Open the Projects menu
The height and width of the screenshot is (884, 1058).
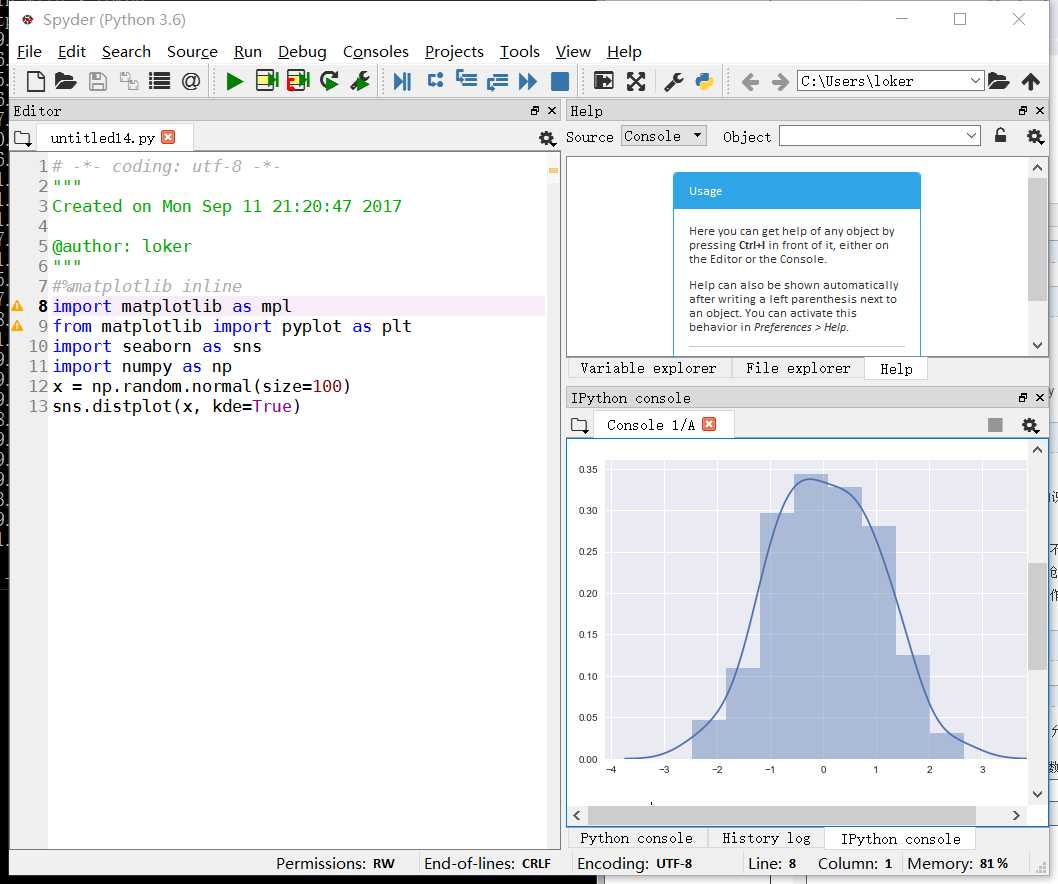pos(454,52)
